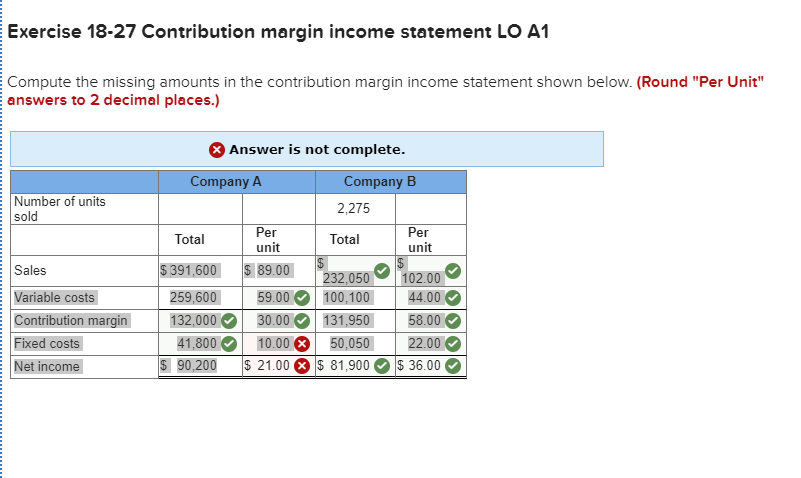Viewport: 801px width, 478px height.
Task: Select the incorrect 21.00 net income field
Action: coord(278,366)
